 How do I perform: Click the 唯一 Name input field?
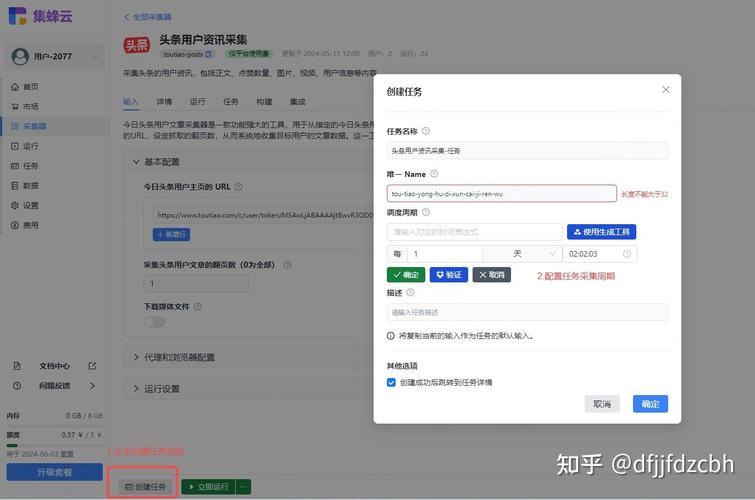click(x=502, y=194)
